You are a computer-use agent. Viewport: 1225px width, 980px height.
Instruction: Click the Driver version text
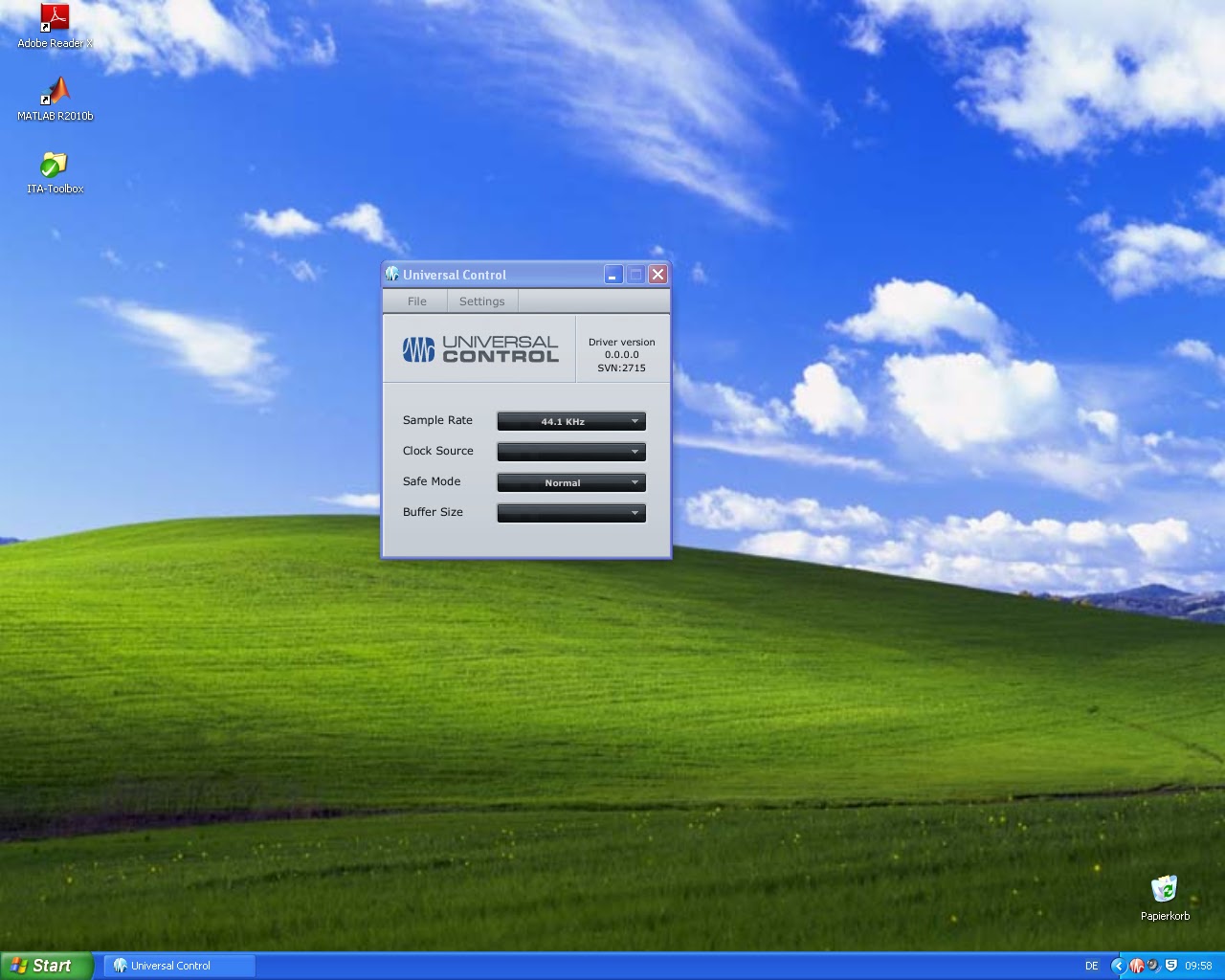[622, 342]
